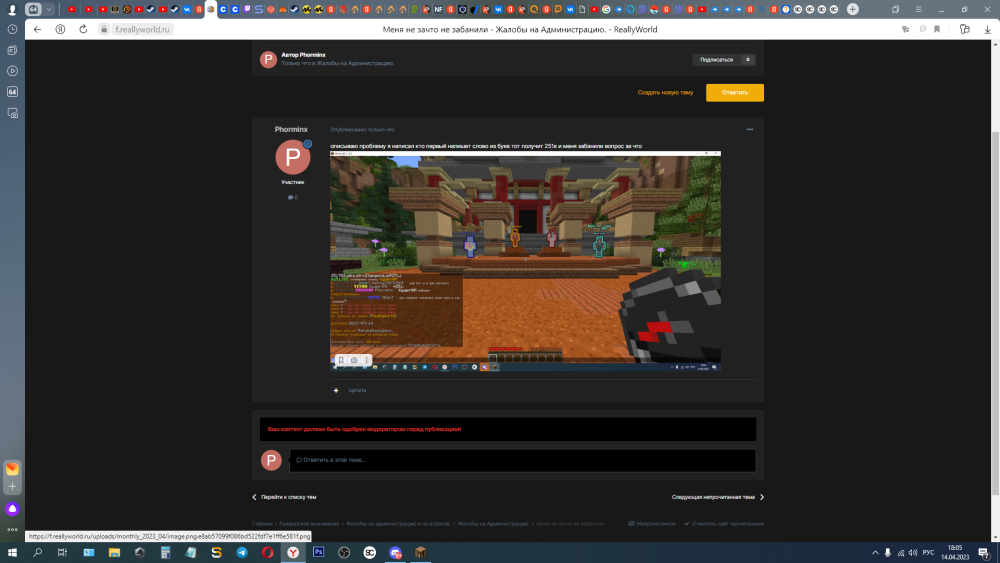The width and height of the screenshot is (1000, 563).
Task: Select the active ReallyWorld forum tab
Action: pyautogui.click(x=210, y=10)
